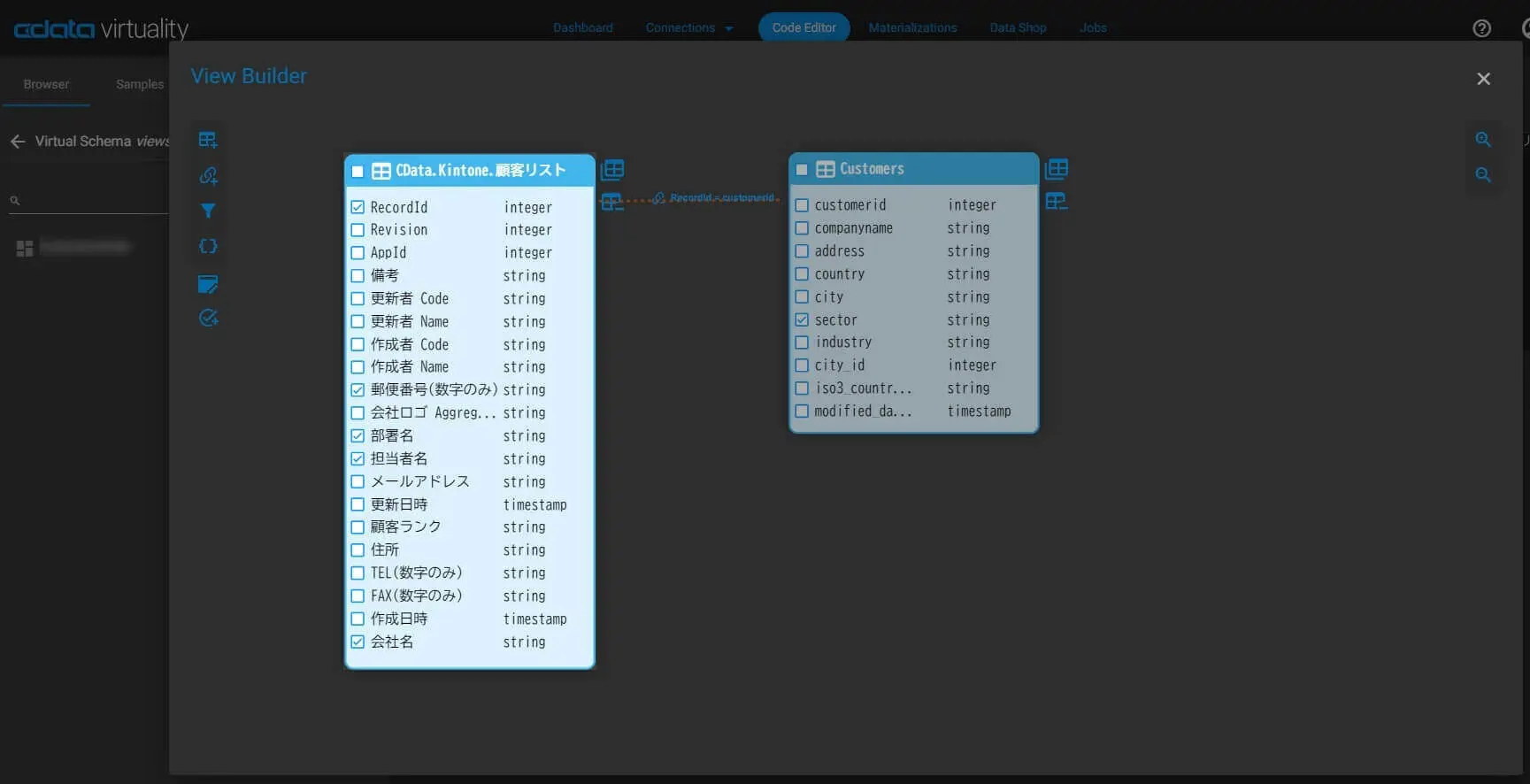This screenshot has height=784, width=1530.
Task: Click the RecordId = customerid join label
Action: click(722, 198)
